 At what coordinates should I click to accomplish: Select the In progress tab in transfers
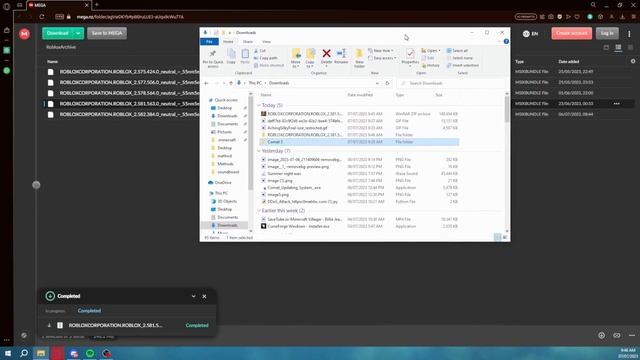coord(55,311)
